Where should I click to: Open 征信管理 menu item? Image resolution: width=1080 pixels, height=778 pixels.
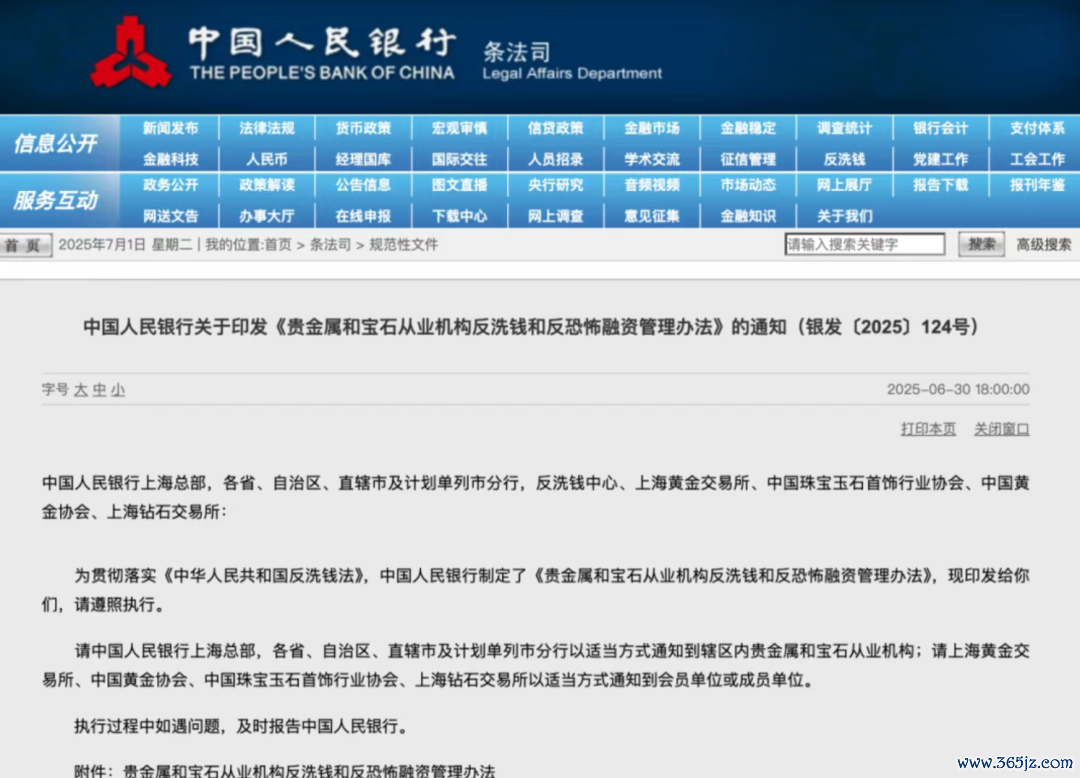pyautogui.click(x=748, y=160)
